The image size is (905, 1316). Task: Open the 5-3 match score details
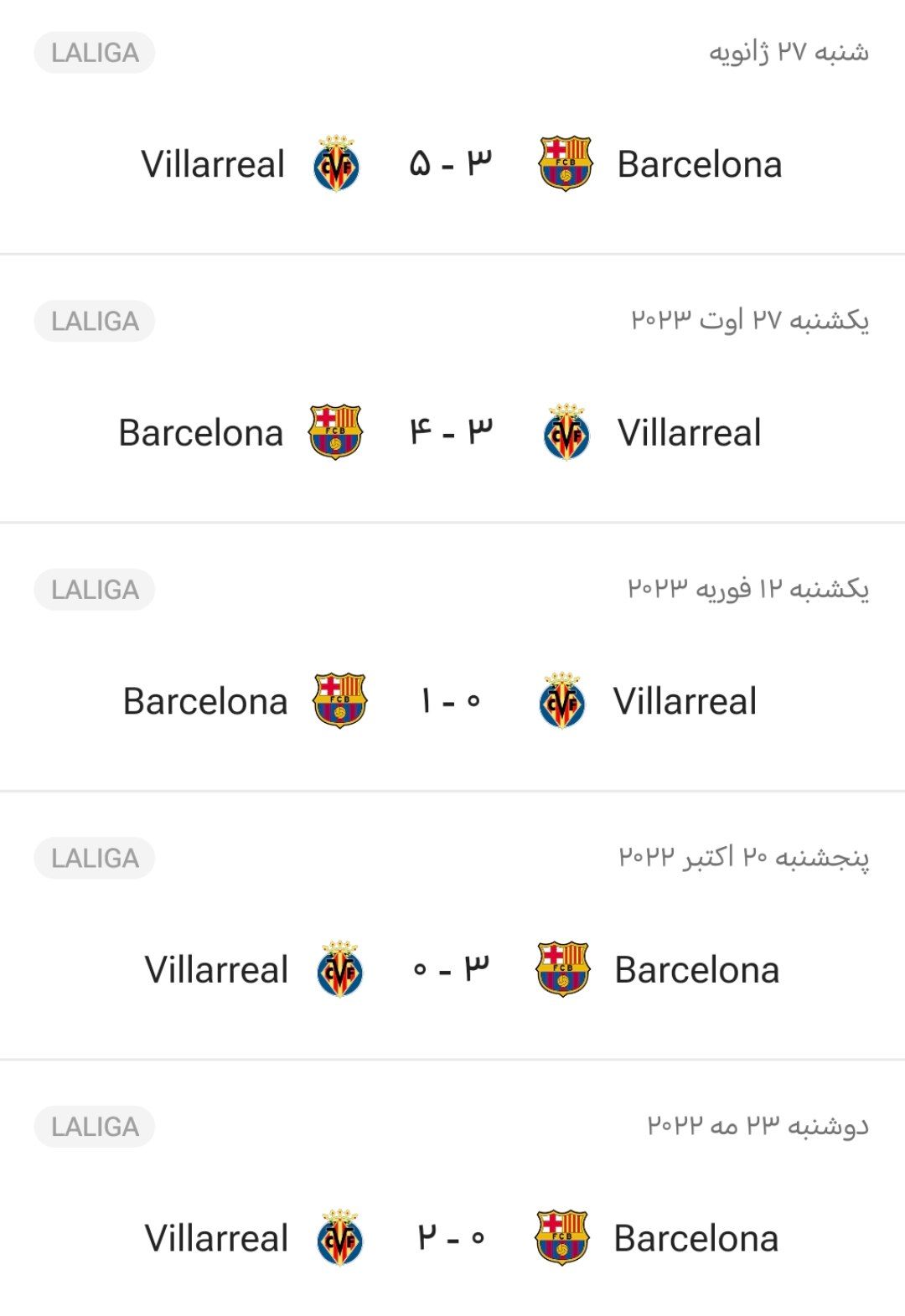(451, 164)
